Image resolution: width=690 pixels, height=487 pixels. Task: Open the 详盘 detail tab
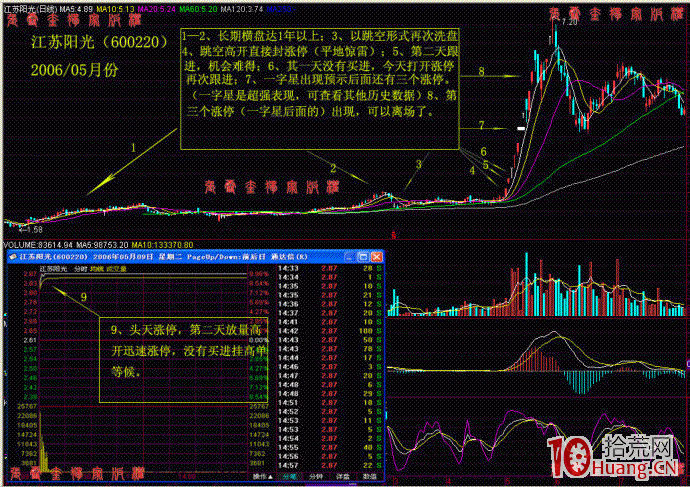(x=343, y=477)
